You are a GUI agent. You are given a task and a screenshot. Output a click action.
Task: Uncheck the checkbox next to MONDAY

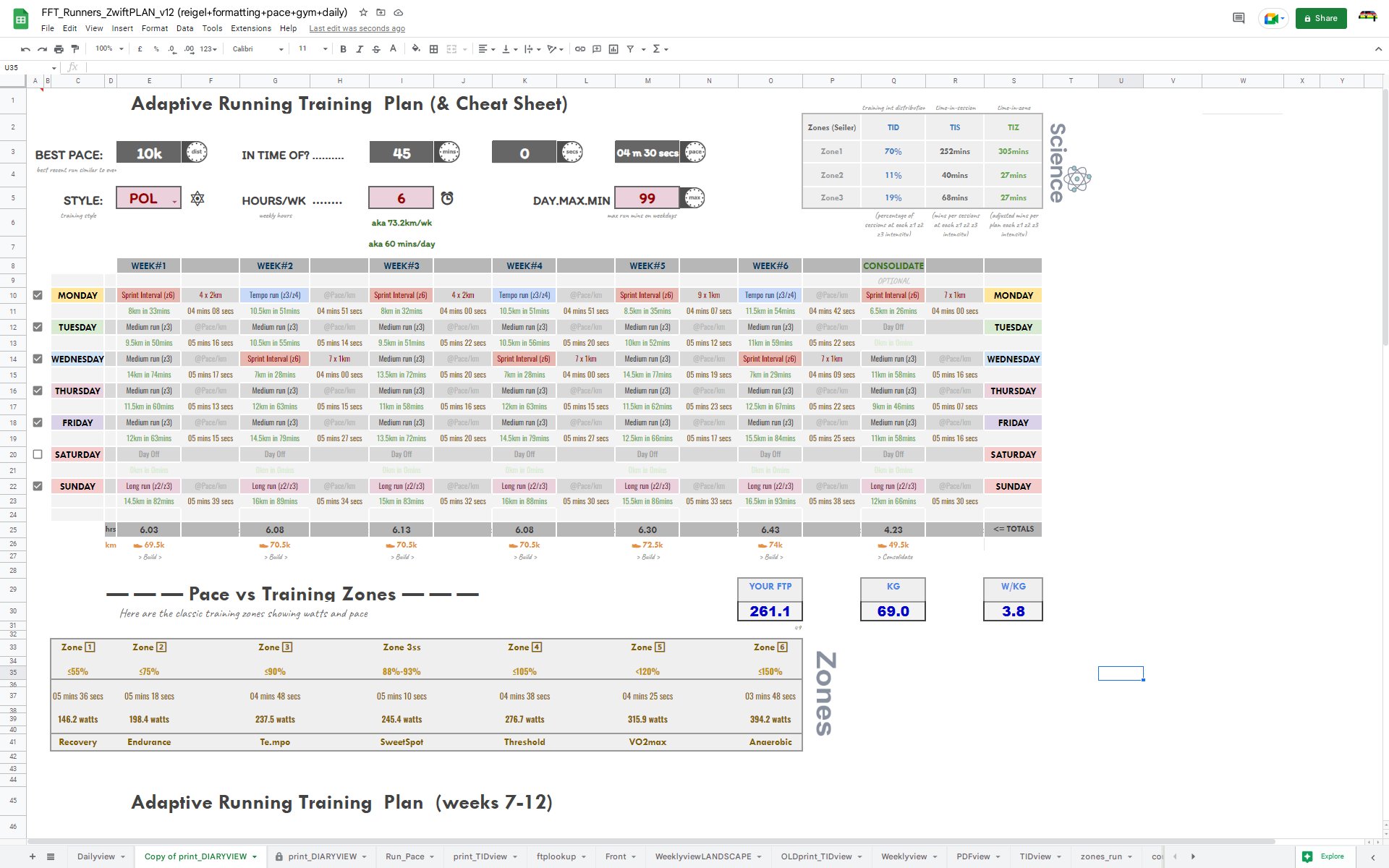coord(38,295)
